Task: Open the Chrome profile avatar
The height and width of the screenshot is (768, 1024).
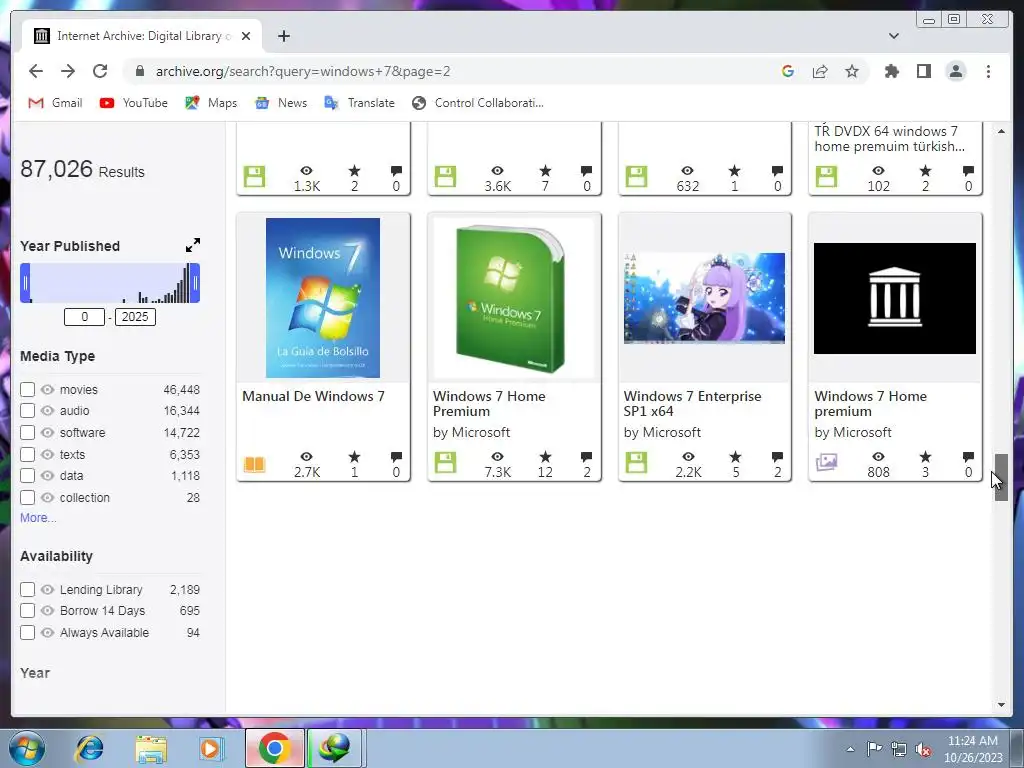Action: click(956, 71)
